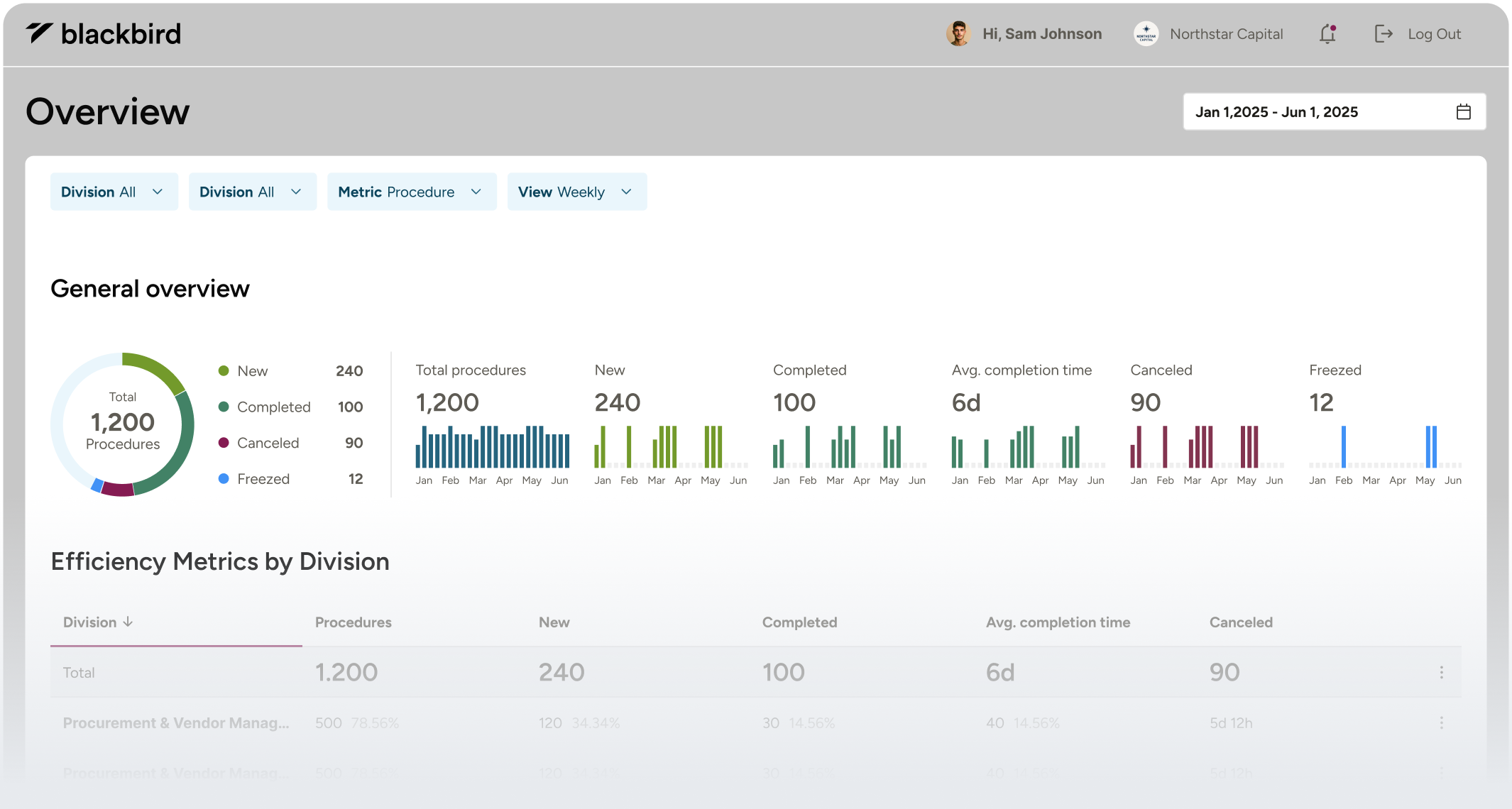Screen dimensions: 1512x809
Task: Open the View Weekly dropdown
Action: [x=576, y=192]
